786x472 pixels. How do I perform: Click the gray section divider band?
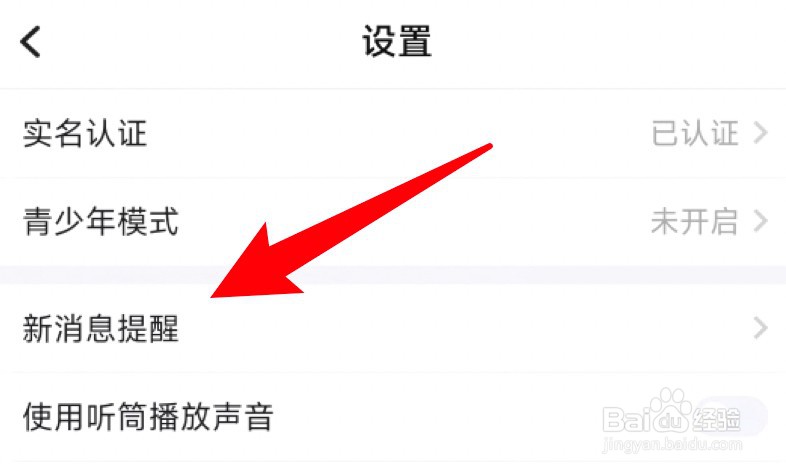[x=393, y=275]
